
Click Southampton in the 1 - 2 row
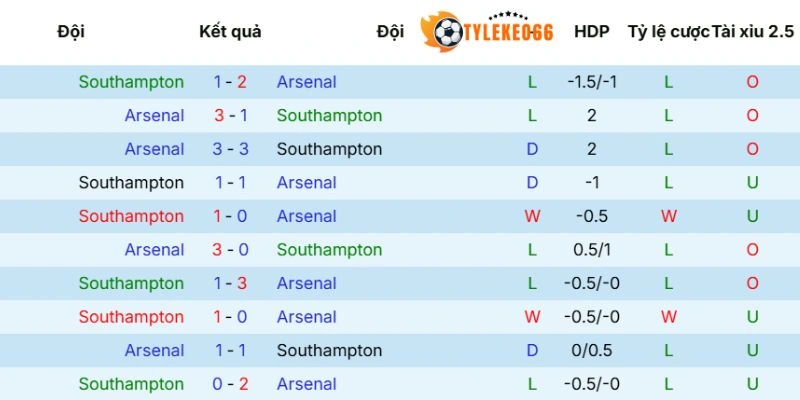pyautogui.click(x=131, y=82)
